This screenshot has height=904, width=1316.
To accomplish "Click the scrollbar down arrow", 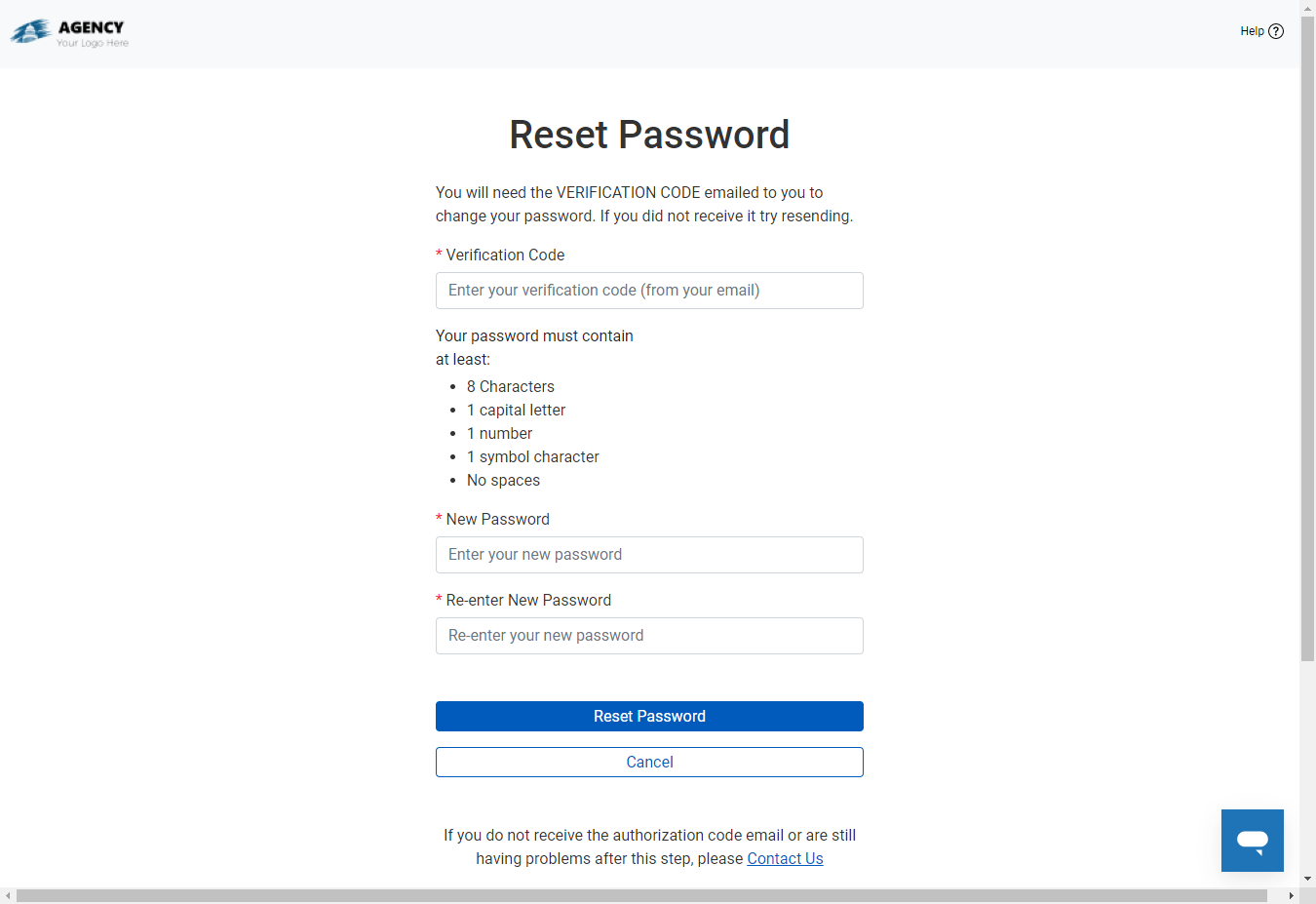I will (1308, 877).
